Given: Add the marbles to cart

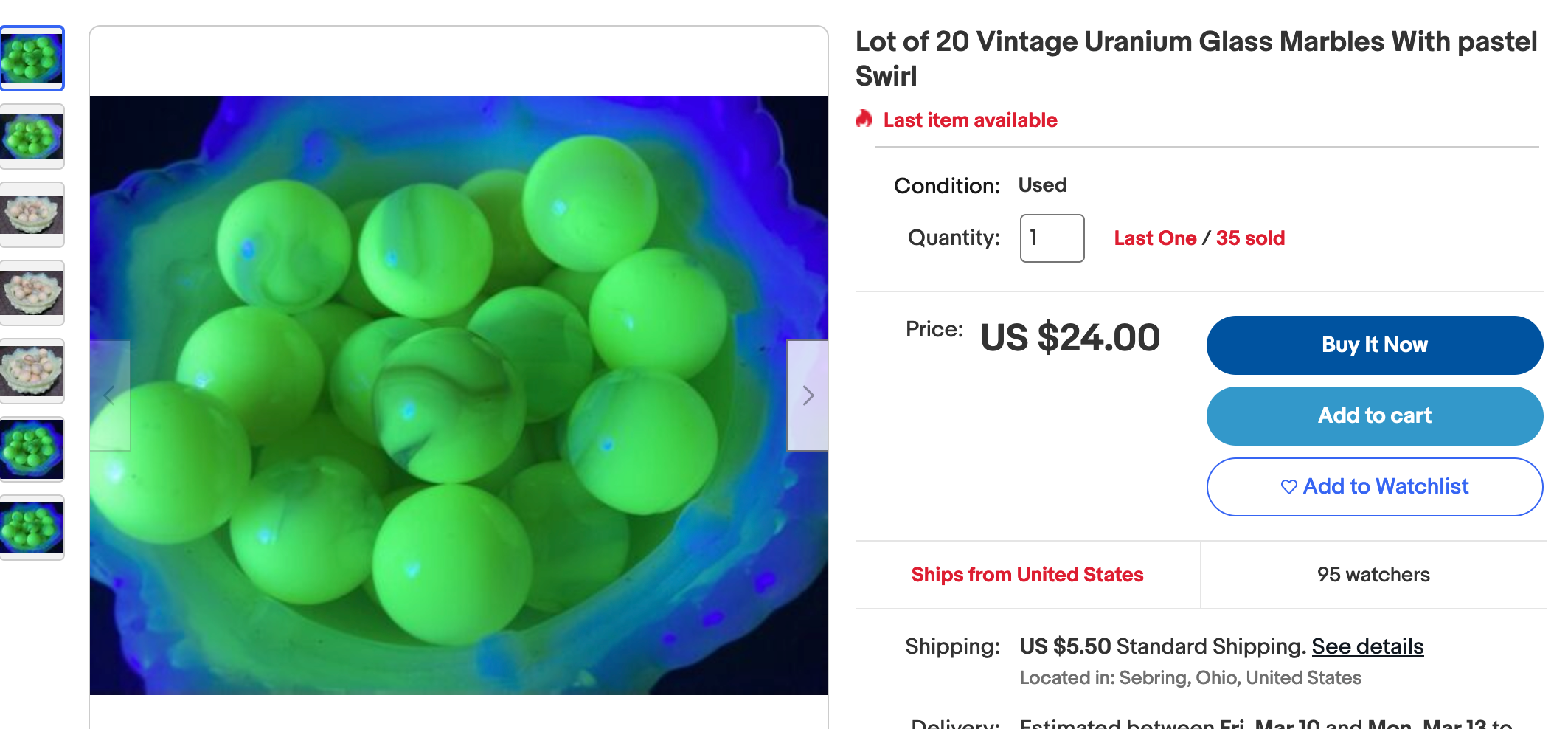Looking at the screenshot, I should coord(1375,416).
